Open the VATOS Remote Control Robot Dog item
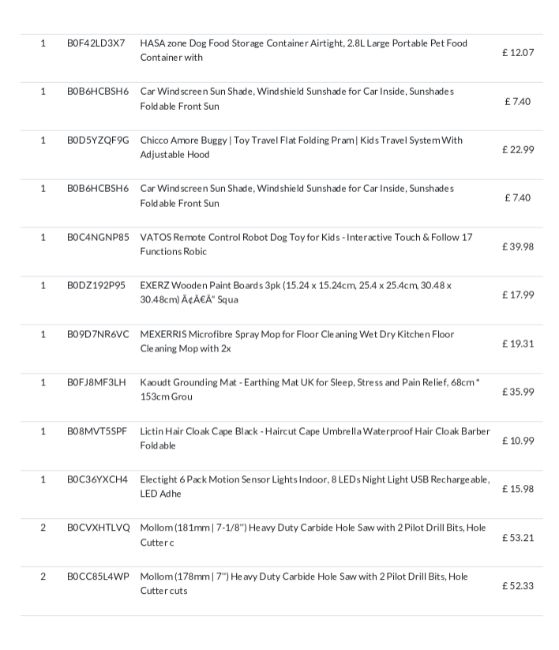Viewport: 559px width, 650px height. pos(306,244)
